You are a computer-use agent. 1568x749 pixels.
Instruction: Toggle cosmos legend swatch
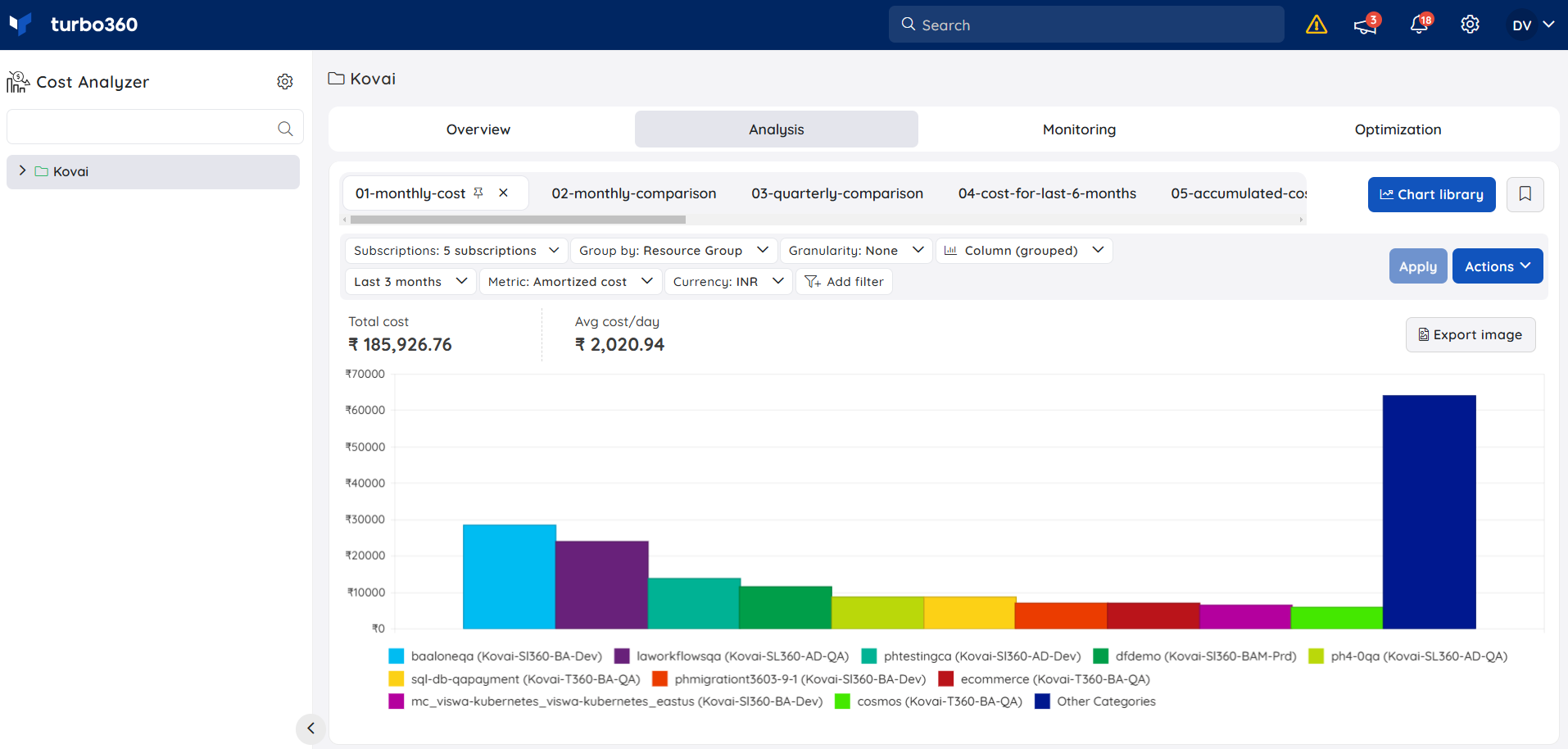pyautogui.click(x=842, y=701)
